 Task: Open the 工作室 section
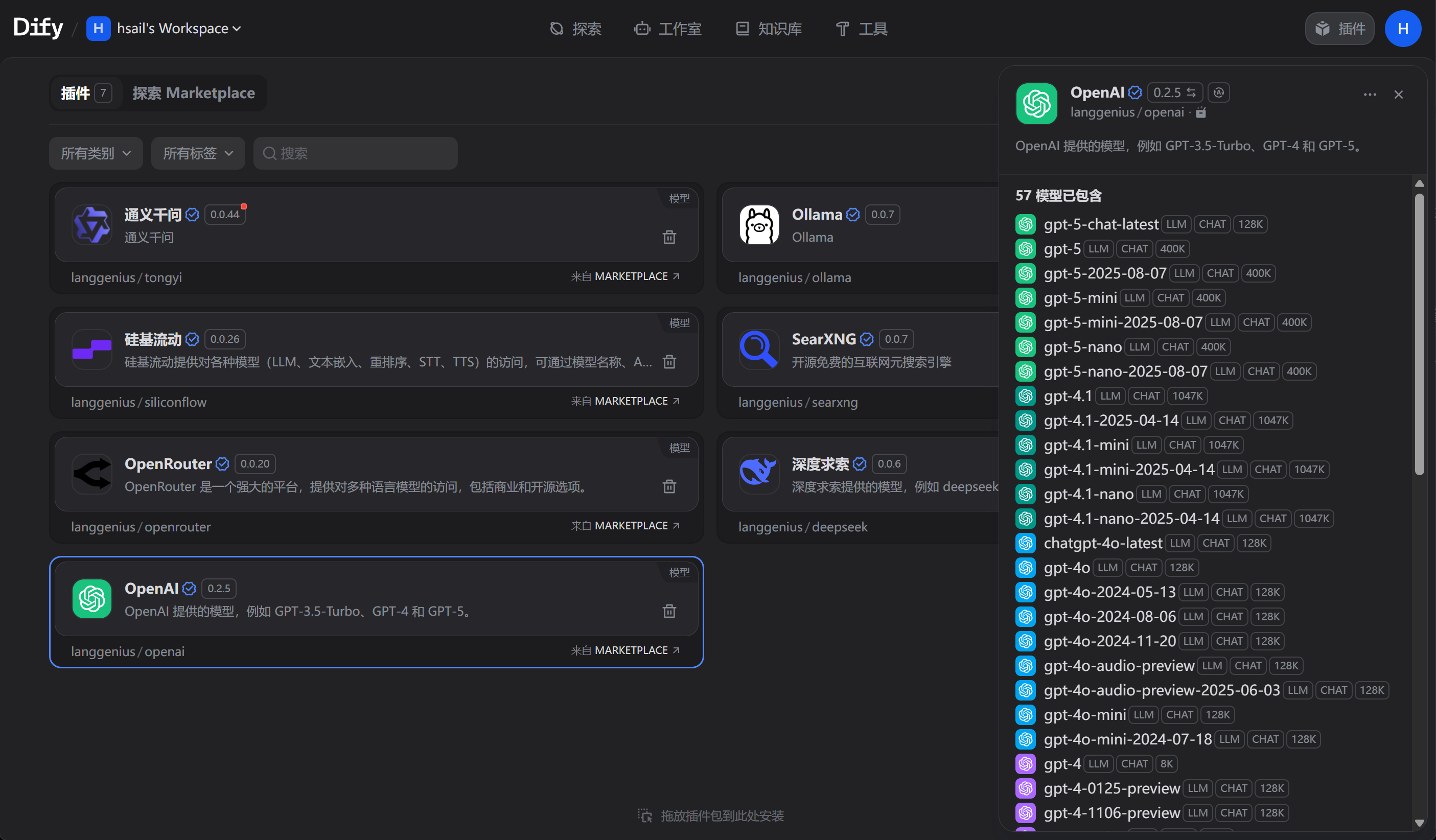[668, 29]
